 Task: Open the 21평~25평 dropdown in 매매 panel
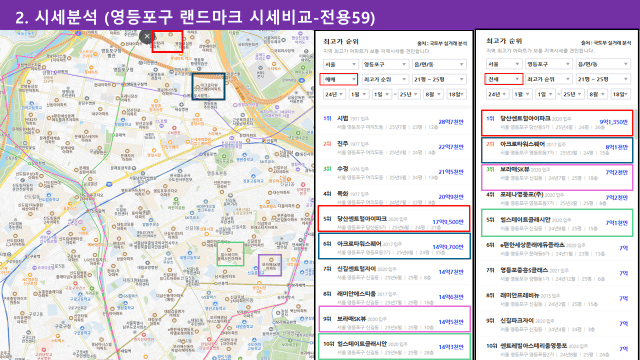point(439,79)
